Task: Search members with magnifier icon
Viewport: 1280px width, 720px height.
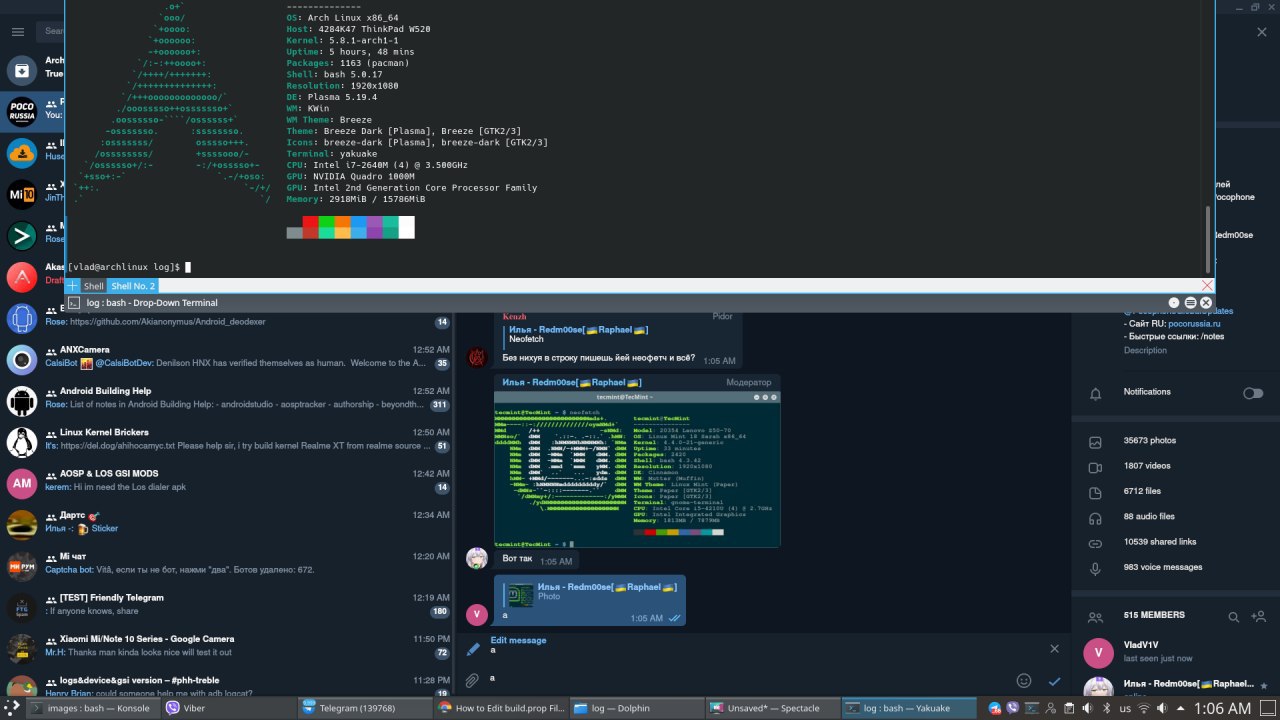Action: [x=1234, y=617]
